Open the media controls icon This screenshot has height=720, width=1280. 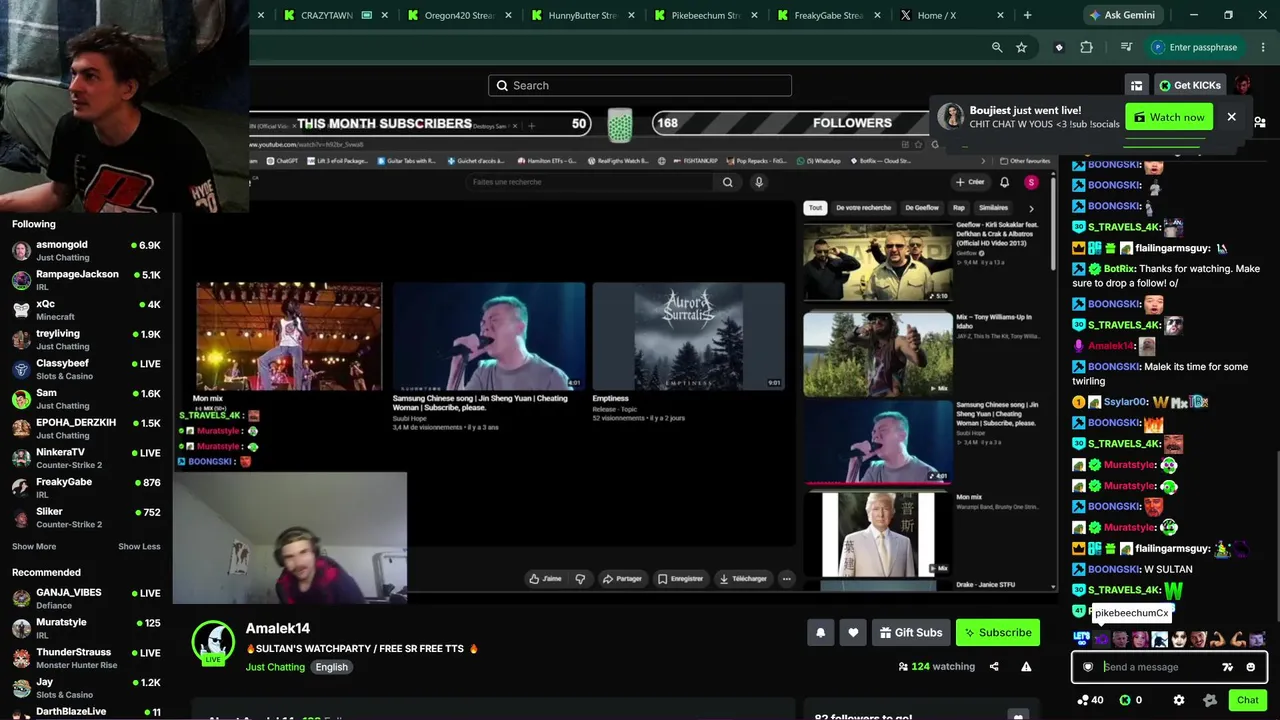[x=1126, y=47]
